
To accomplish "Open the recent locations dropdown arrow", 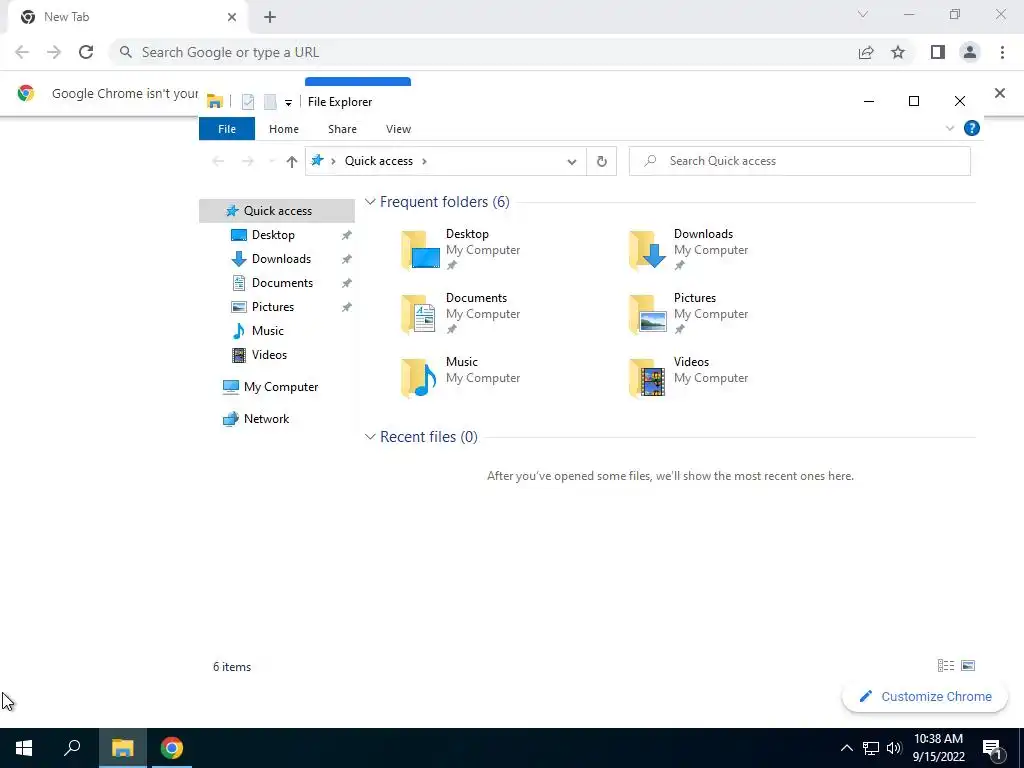I will (x=271, y=161).
